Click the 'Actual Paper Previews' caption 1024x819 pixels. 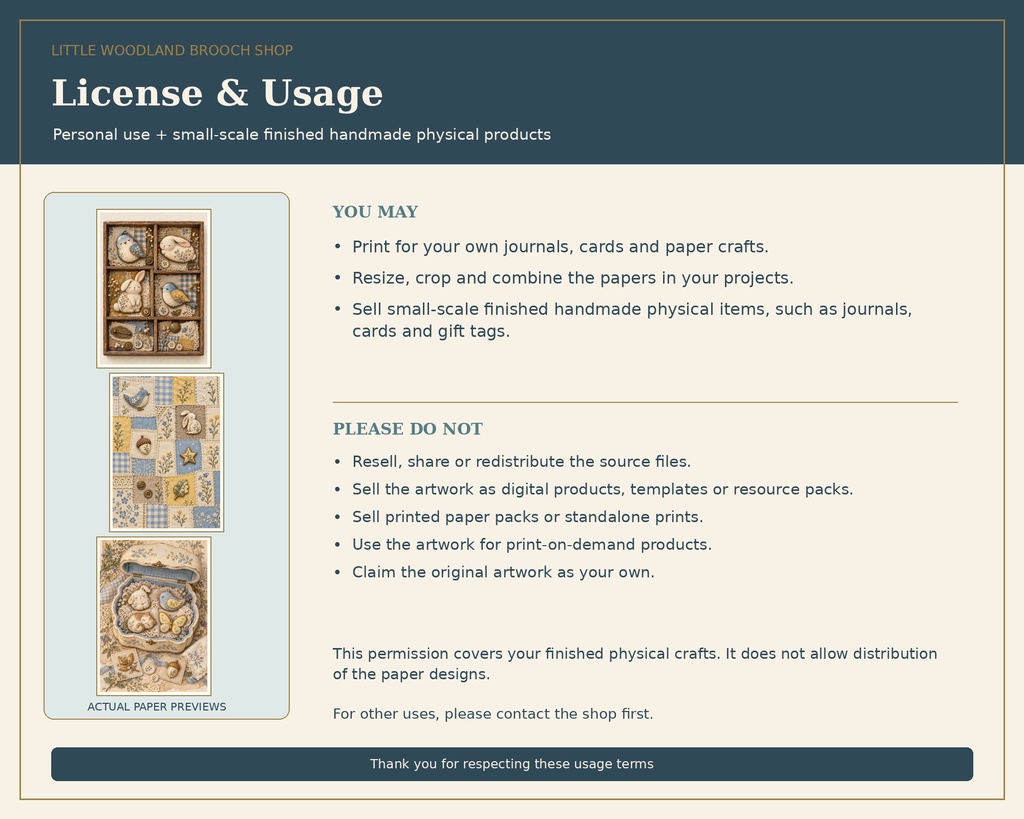tap(157, 707)
